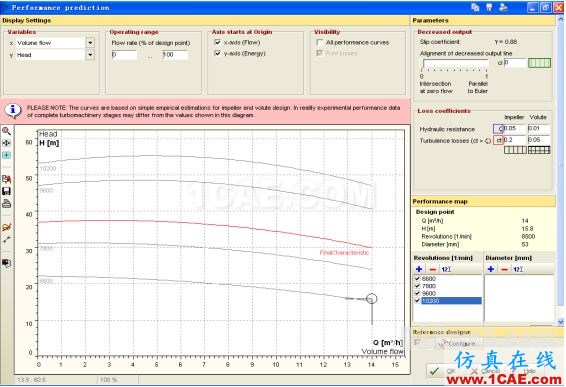The width and height of the screenshot is (566, 387).
Task: Click the diagram options icon at toolbar bottom
Action: tap(6, 263)
